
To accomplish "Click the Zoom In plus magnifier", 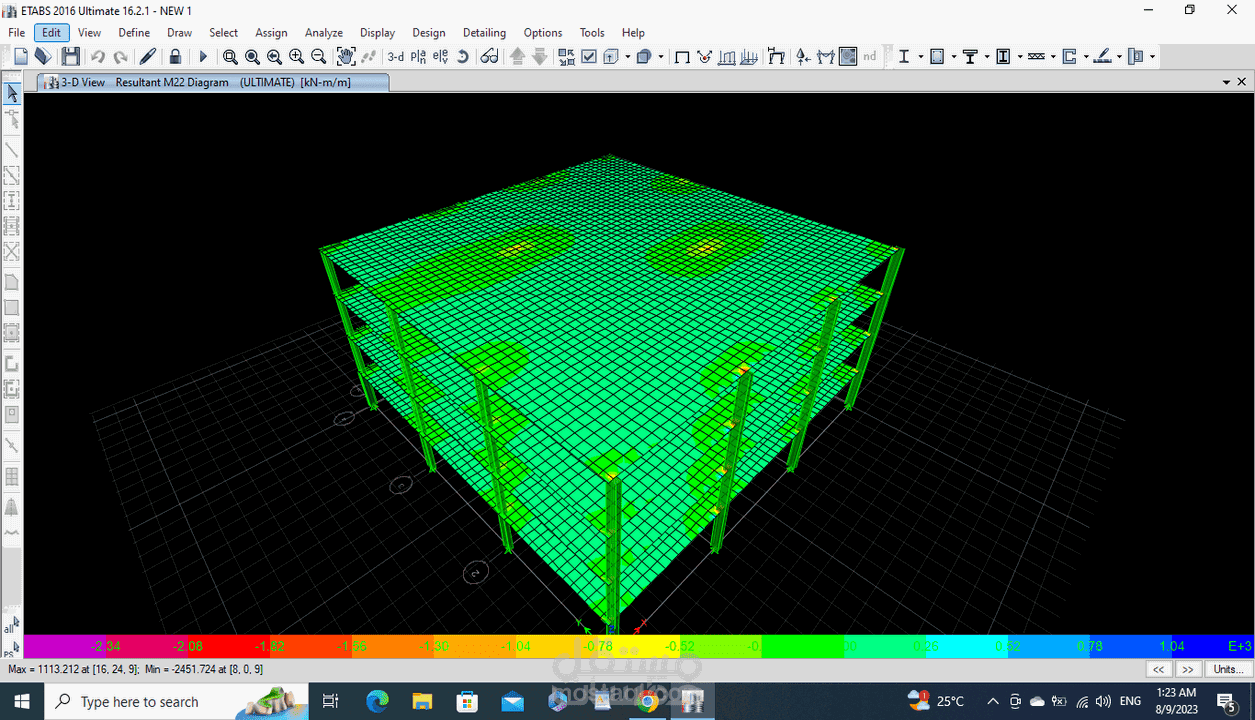I will tap(296, 57).
